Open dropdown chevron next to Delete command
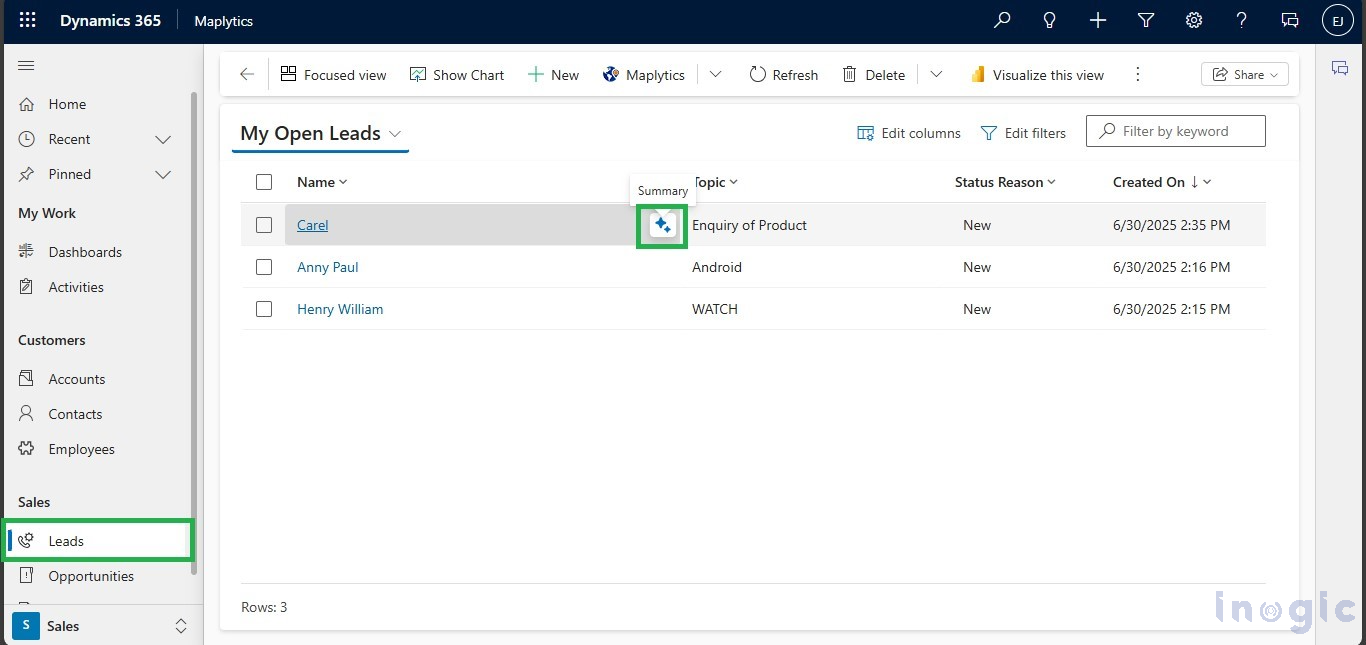1366x645 pixels. tap(936, 74)
